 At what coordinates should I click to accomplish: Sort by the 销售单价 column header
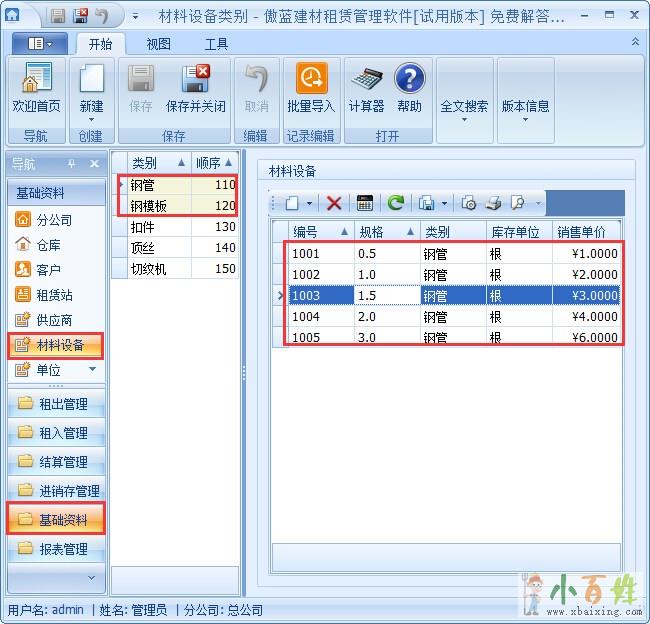581,231
